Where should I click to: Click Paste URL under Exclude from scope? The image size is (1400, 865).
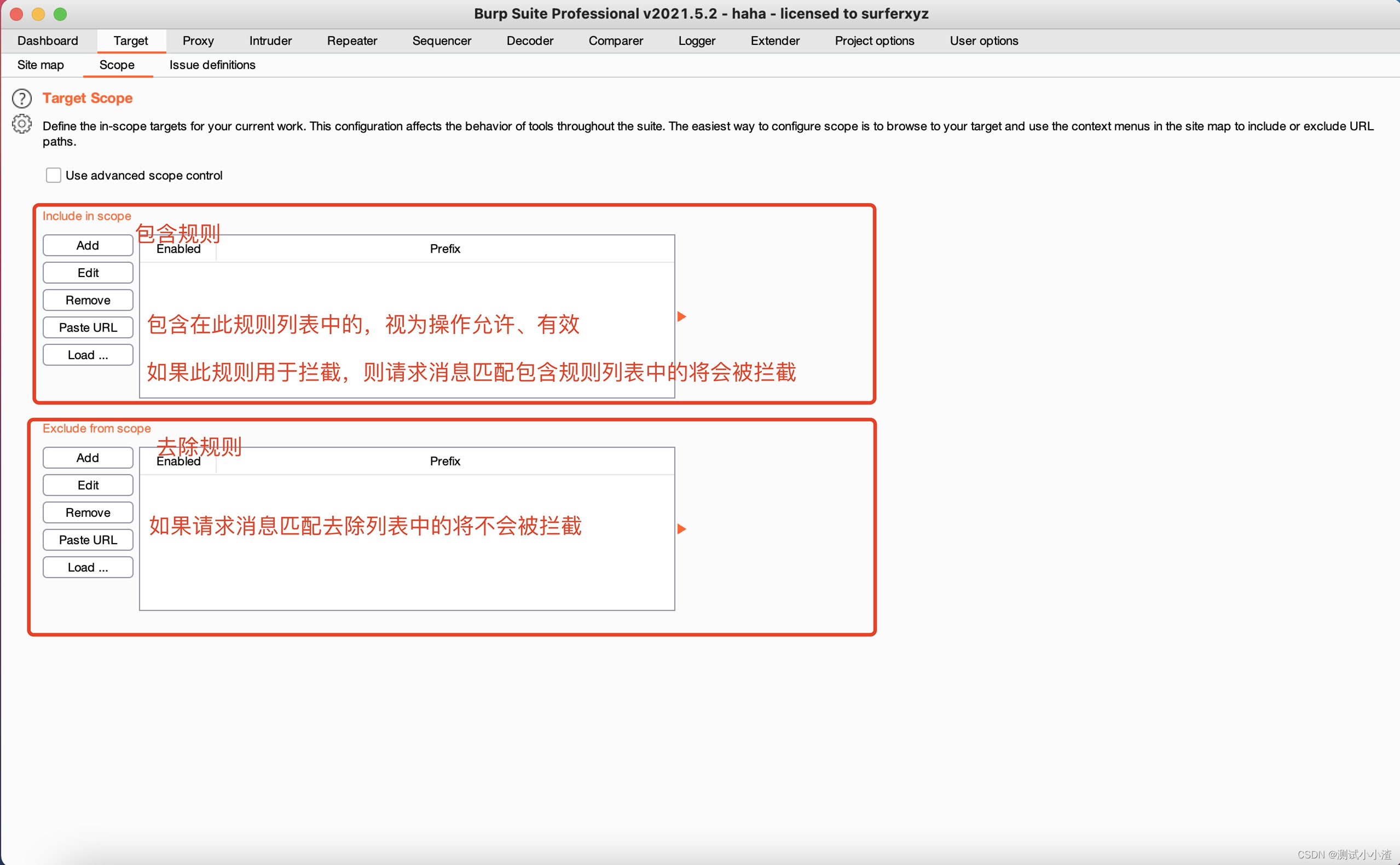click(x=88, y=539)
